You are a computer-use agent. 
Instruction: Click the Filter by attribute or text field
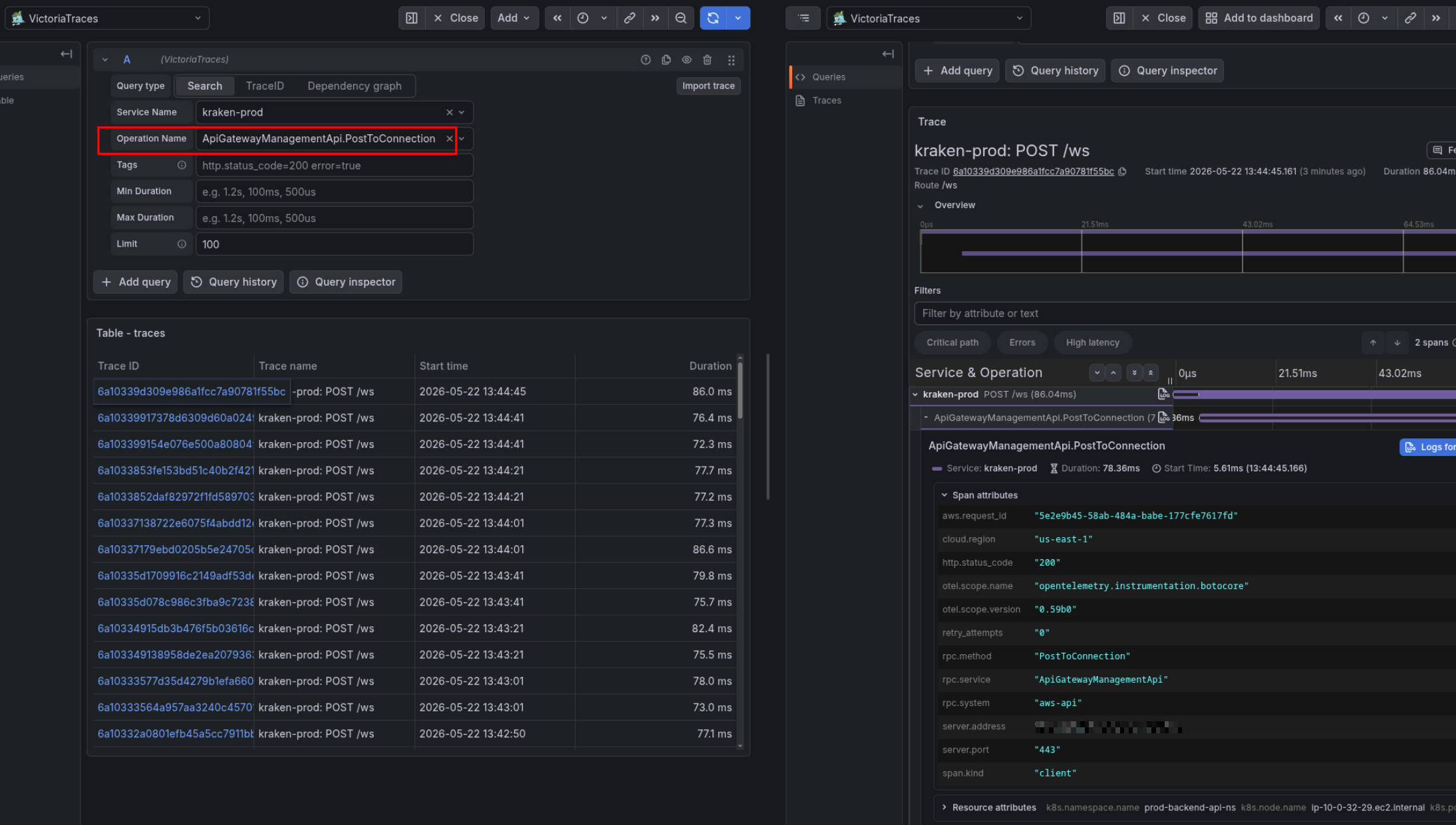click(x=1184, y=313)
